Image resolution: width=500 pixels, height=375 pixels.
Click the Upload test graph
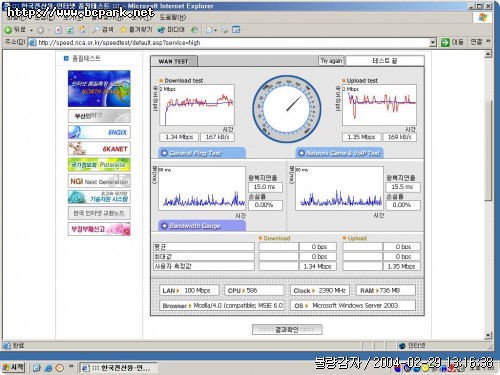(x=379, y=105)
